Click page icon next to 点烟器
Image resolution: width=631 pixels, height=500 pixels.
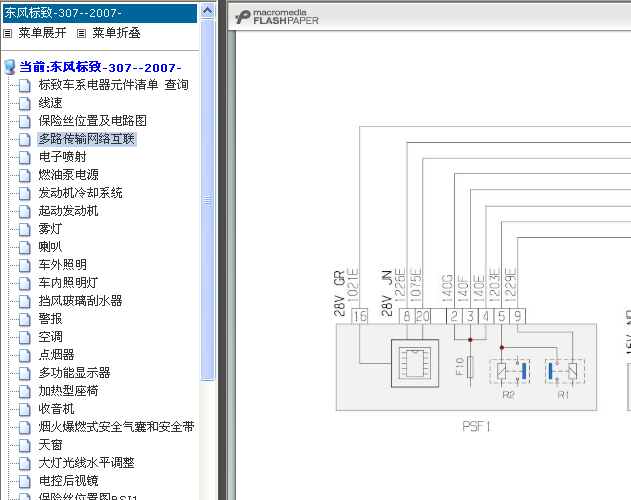(x=25, y=355)
